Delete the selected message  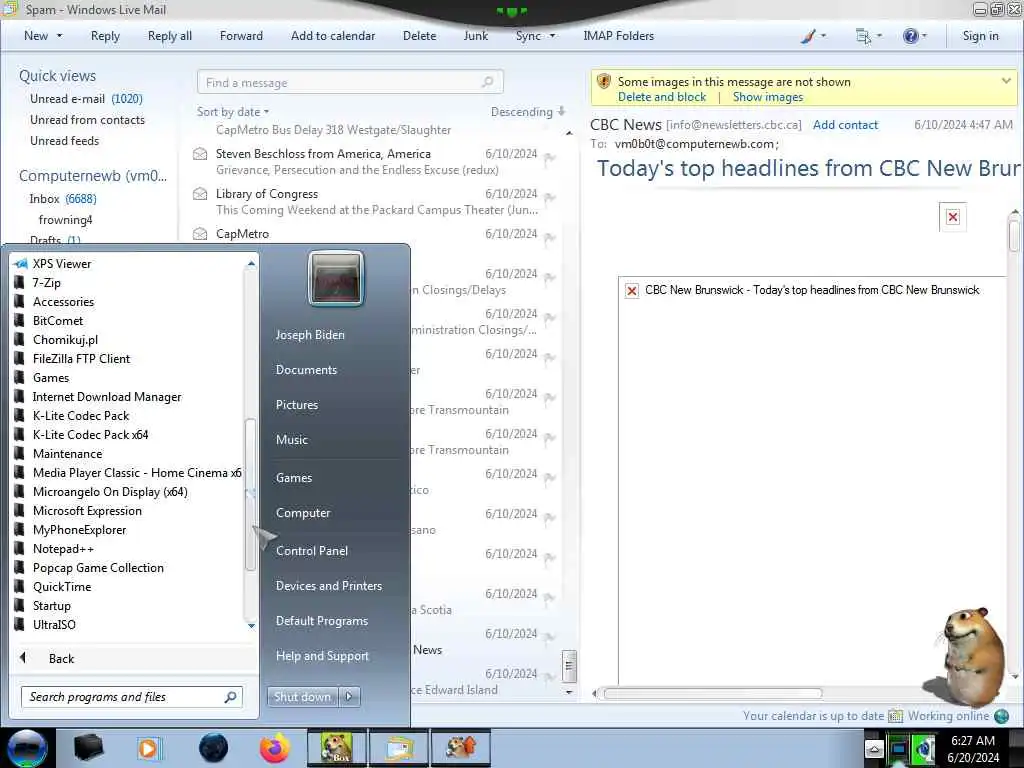tap(419, 36)
